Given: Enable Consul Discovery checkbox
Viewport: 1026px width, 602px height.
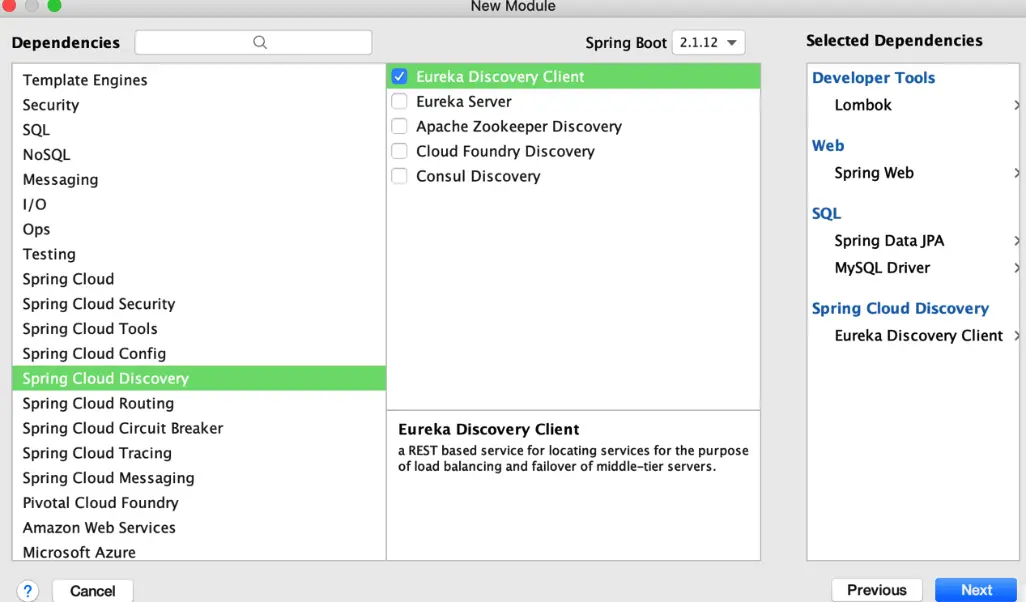Looking at the screenshot, I should (399, 176).
